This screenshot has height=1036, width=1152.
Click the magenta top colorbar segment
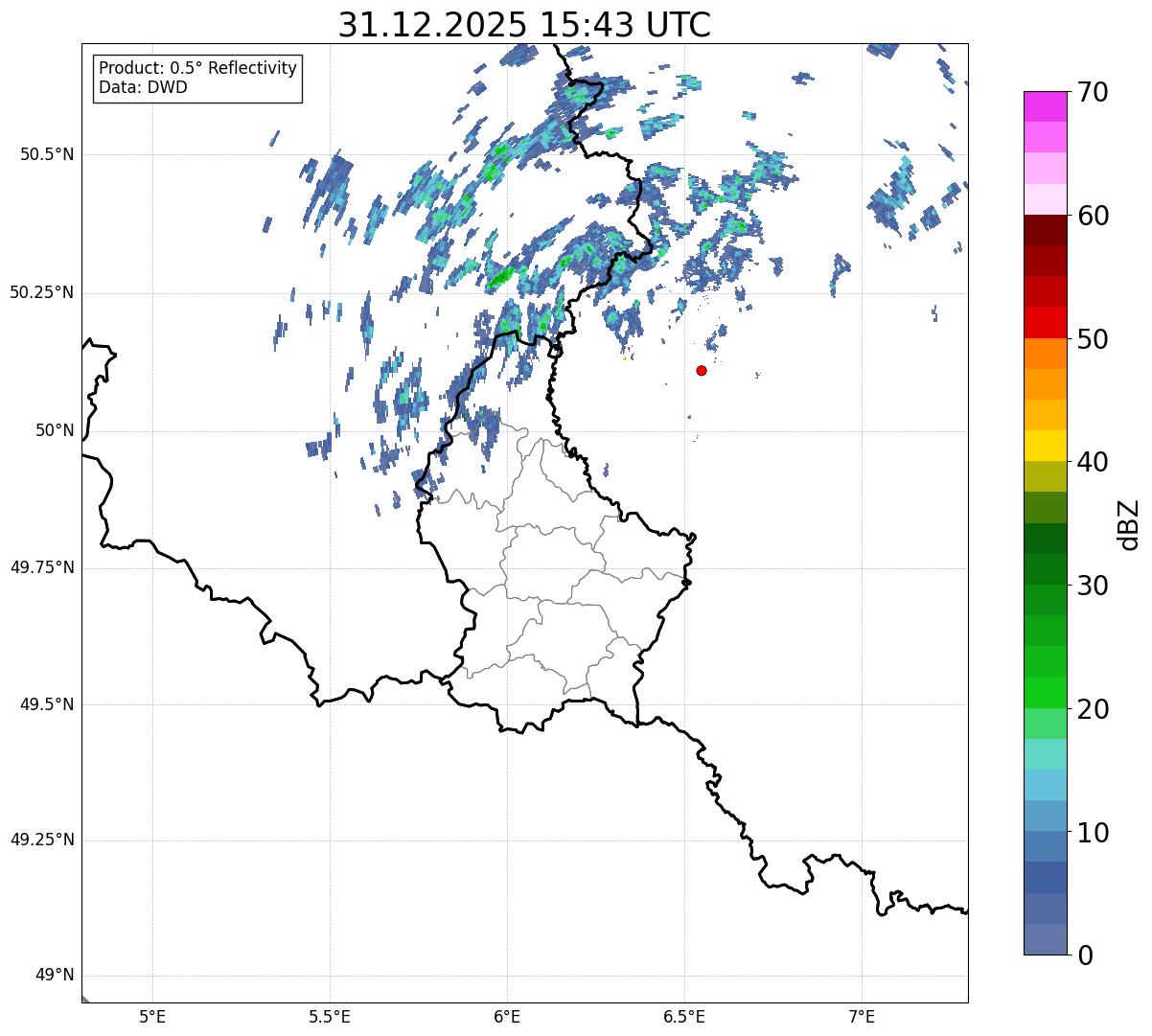coord(1046,106)
